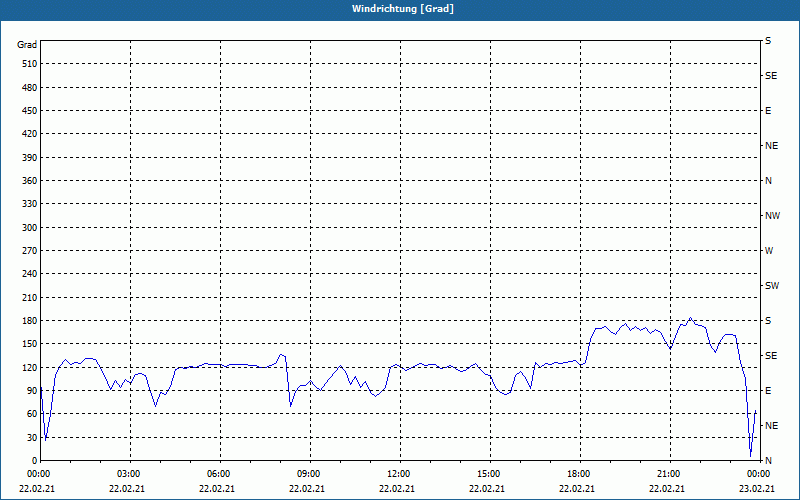Select the 420 y-axis value
800x500 pixels.
coord(30,134)
